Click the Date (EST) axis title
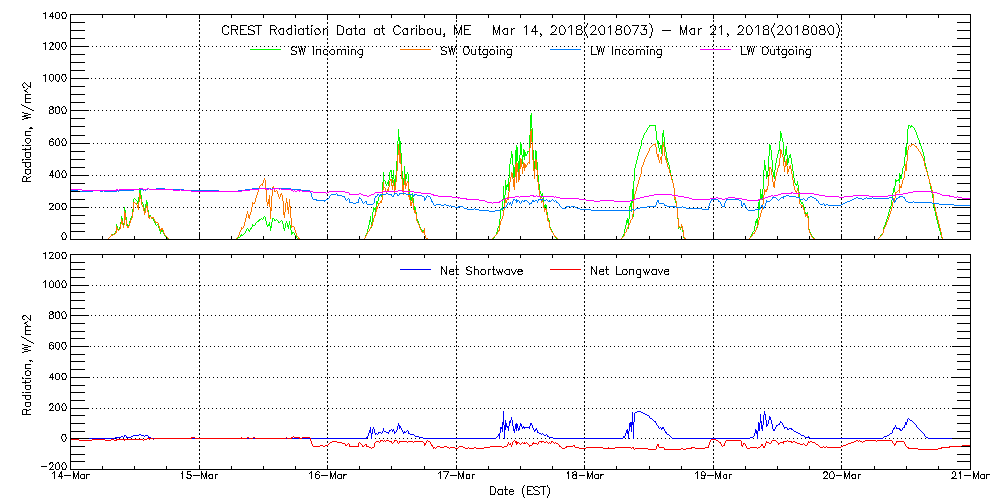The height and width of the screenshot is (500, 1000). tap(521, 491)
